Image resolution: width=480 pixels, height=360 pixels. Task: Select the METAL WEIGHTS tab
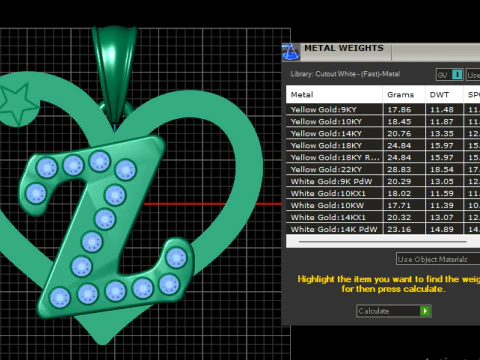click(344, 48)
